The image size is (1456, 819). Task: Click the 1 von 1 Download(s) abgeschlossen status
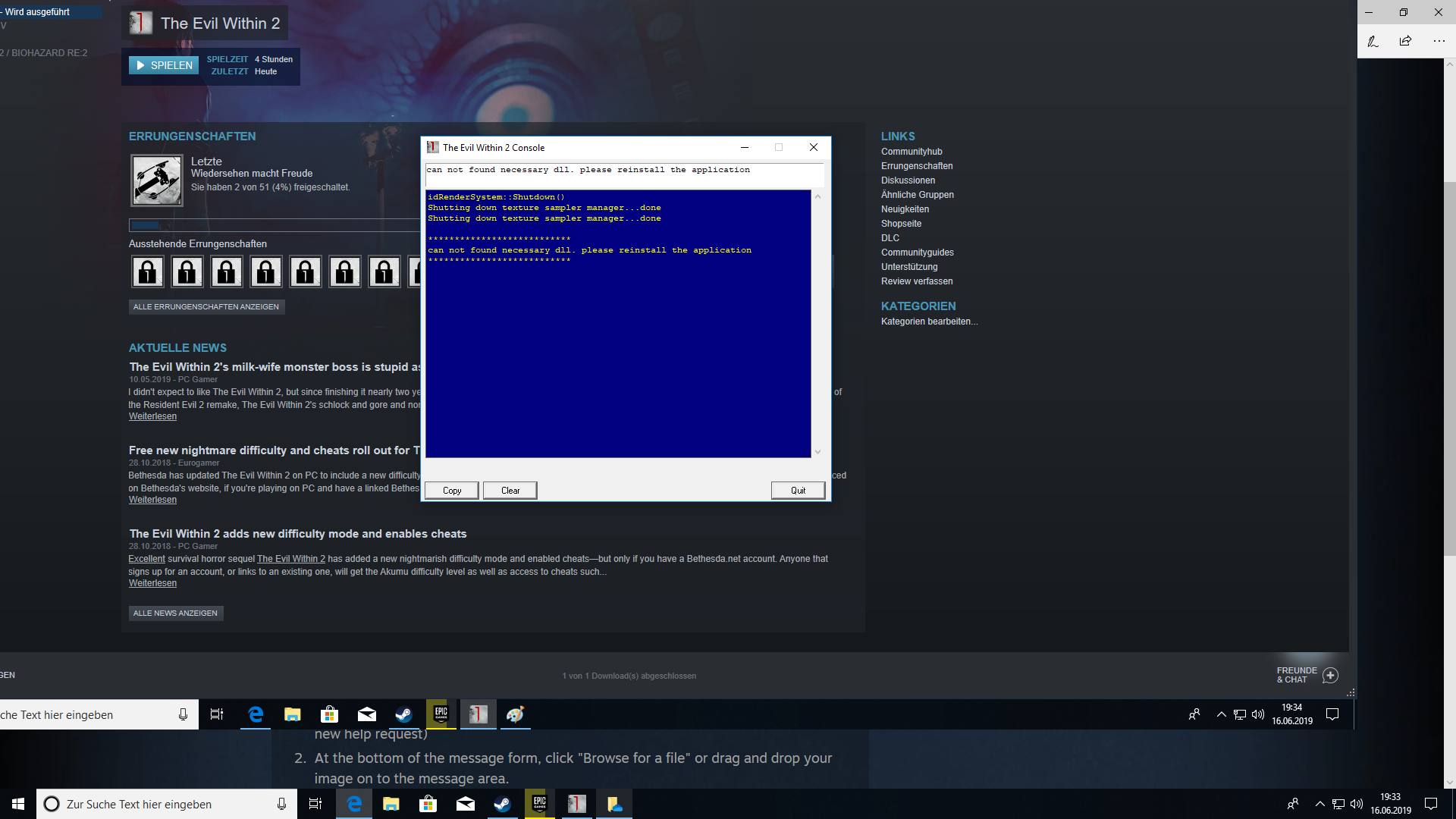(x=629, y=676)
